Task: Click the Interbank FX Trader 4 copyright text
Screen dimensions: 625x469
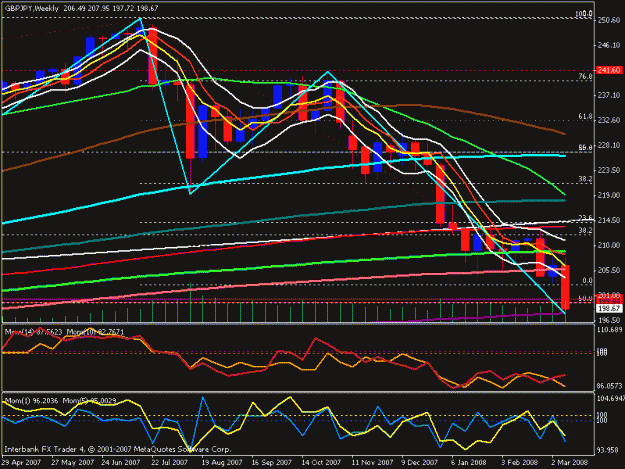Action: [117, 449]
